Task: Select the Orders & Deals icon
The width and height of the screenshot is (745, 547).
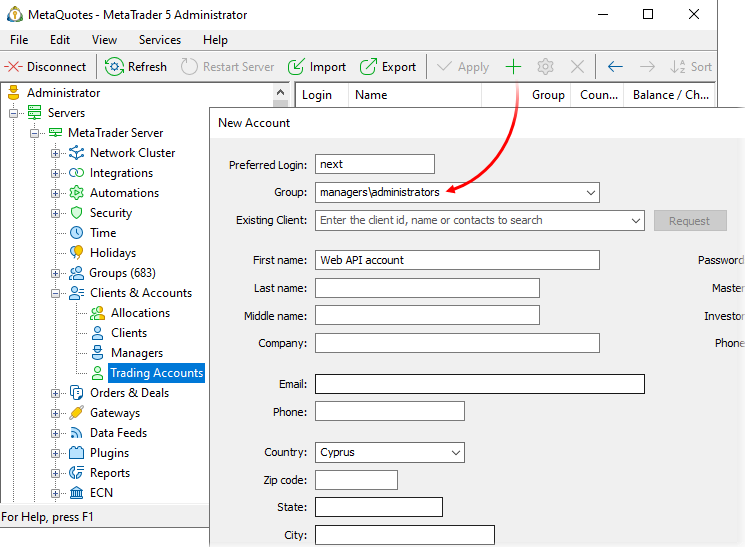Action: click(x=76, y=393)
